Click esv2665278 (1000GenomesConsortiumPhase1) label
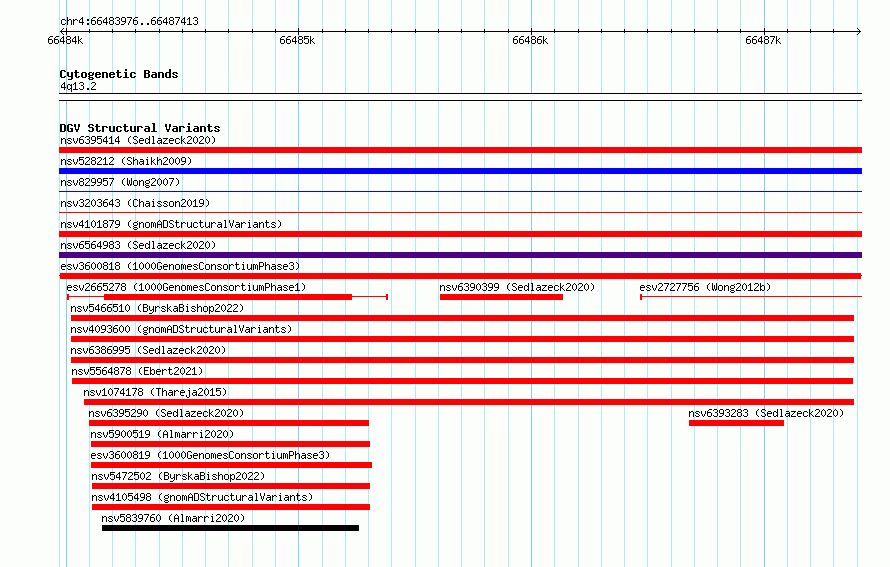Screen dimensions: 890x567 click(x=186, y=287)
